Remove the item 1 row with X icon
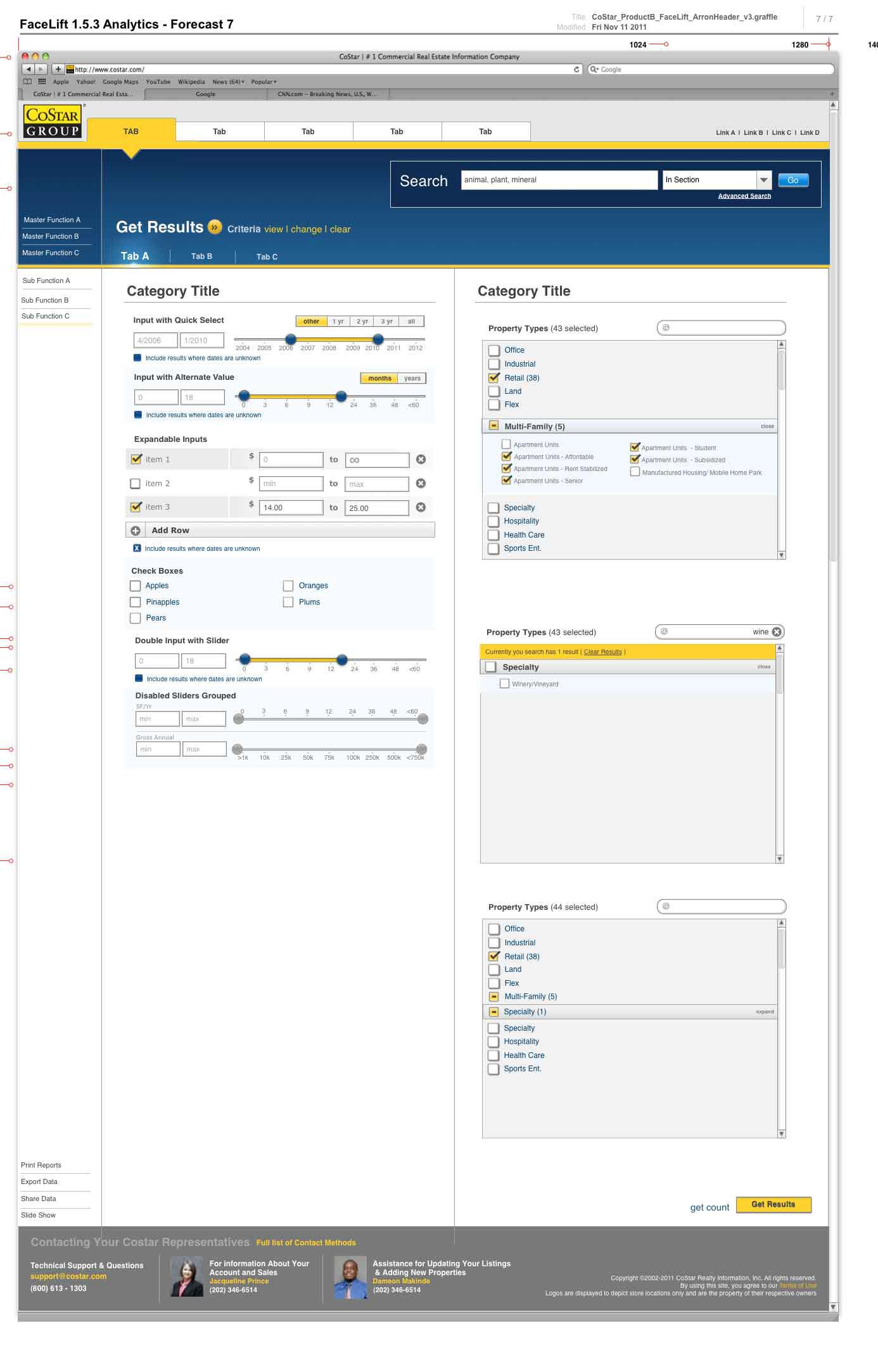The height and width of the screenshot is (1372, 878). click(x=421, y=460)
